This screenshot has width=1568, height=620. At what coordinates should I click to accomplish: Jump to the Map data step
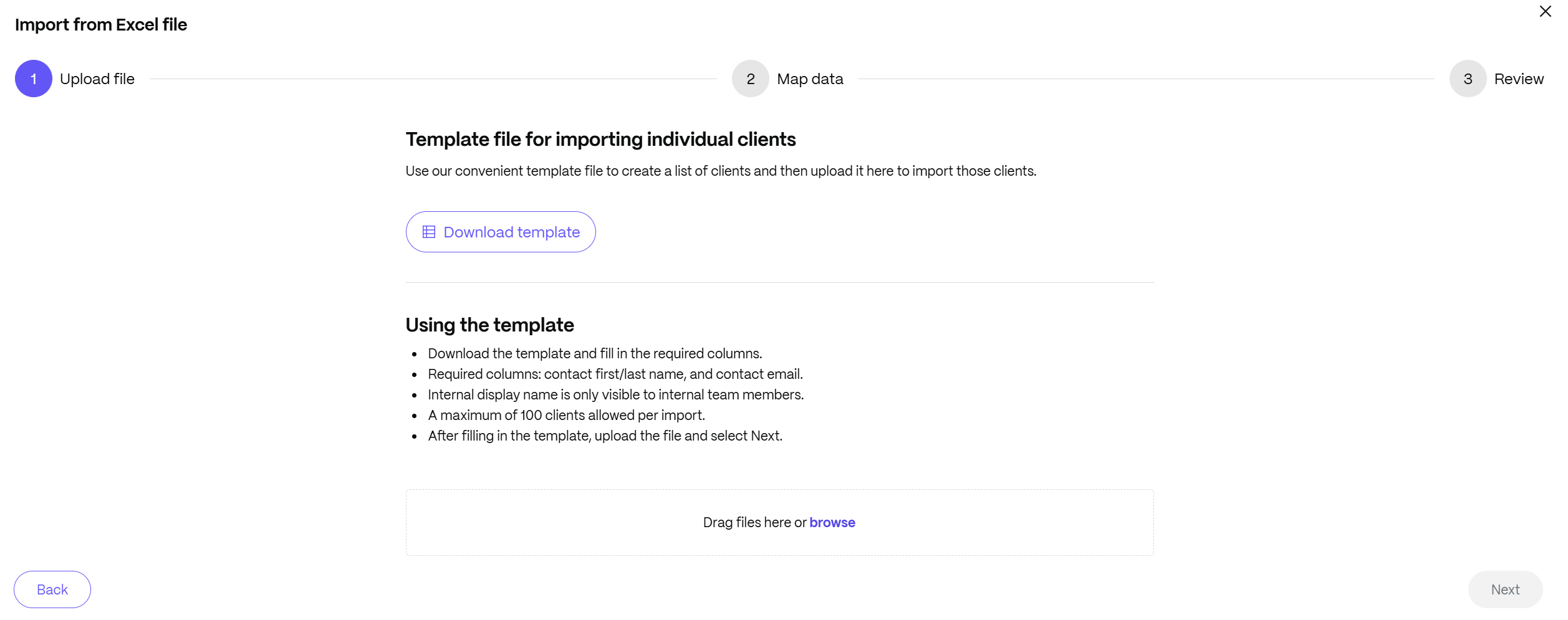point(809,78)
